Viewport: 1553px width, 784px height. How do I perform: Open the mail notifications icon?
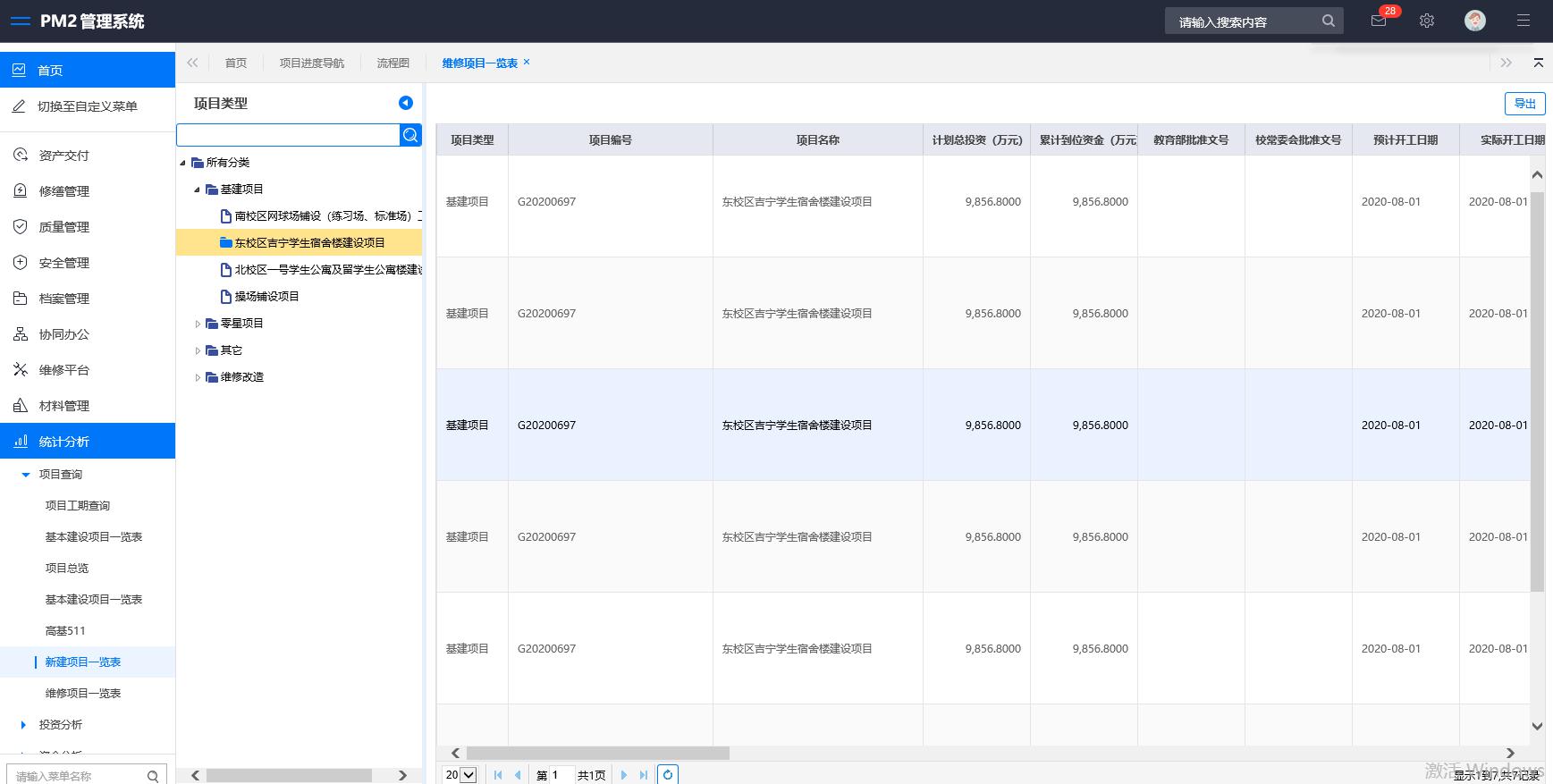(x=1379, y=21)
